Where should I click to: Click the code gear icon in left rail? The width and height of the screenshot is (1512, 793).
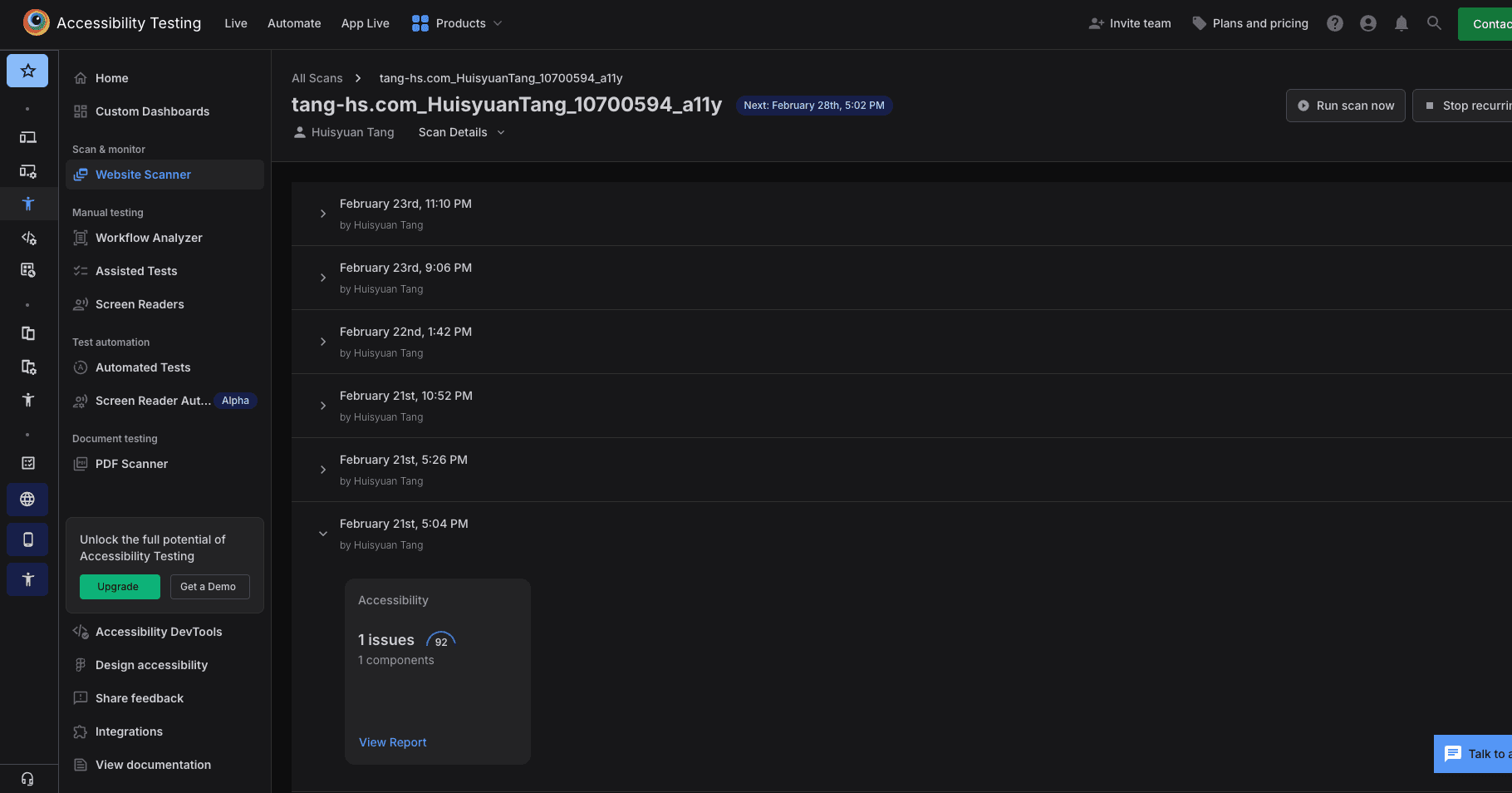pos(27,239)
